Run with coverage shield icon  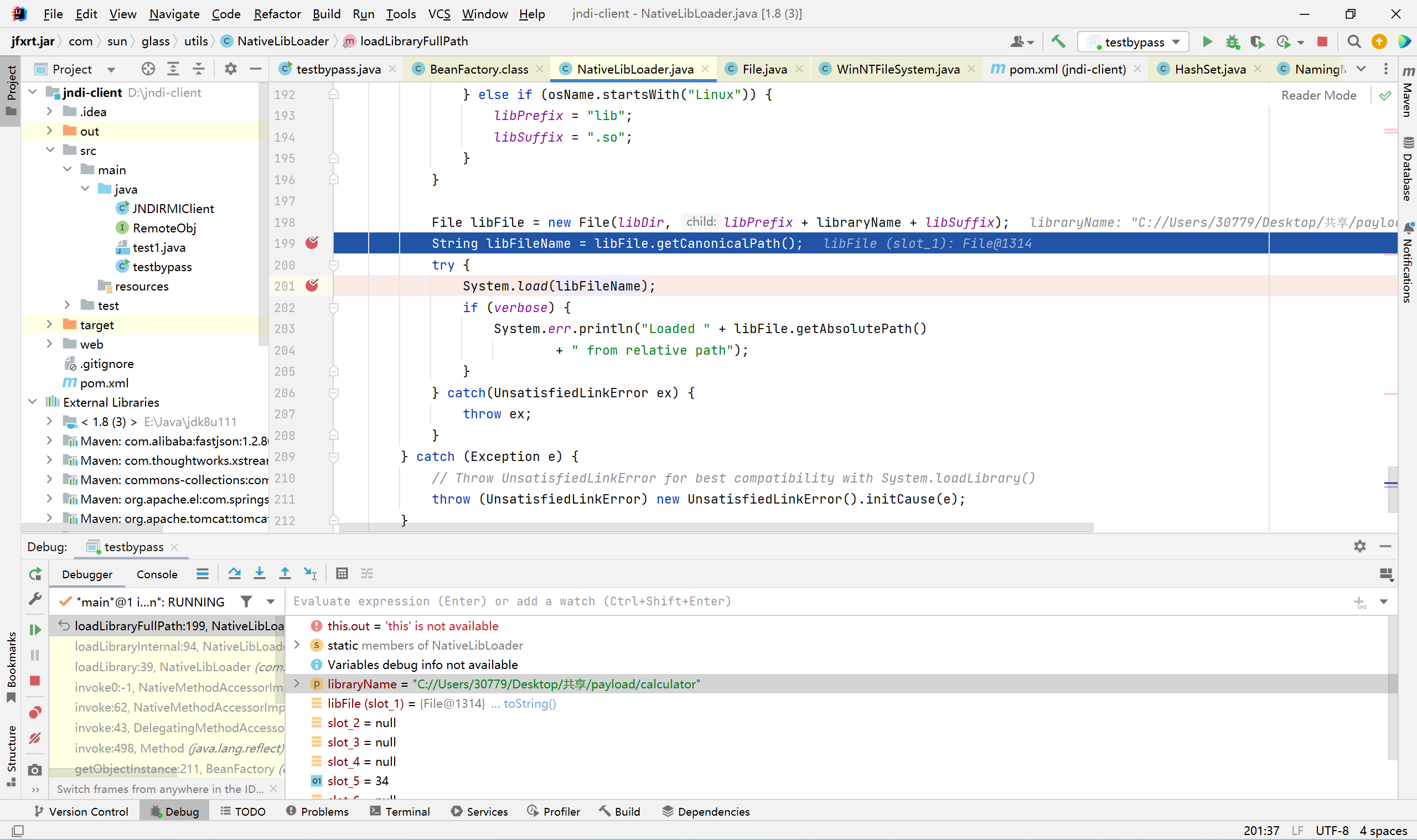click(1258, 42)
